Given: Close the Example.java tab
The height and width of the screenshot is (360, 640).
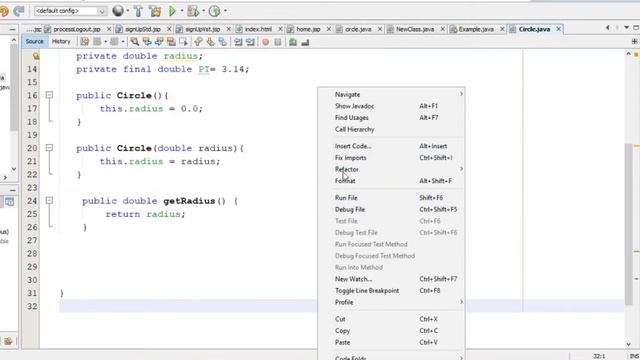Looking at the screenshot, I should pos(502,29).
